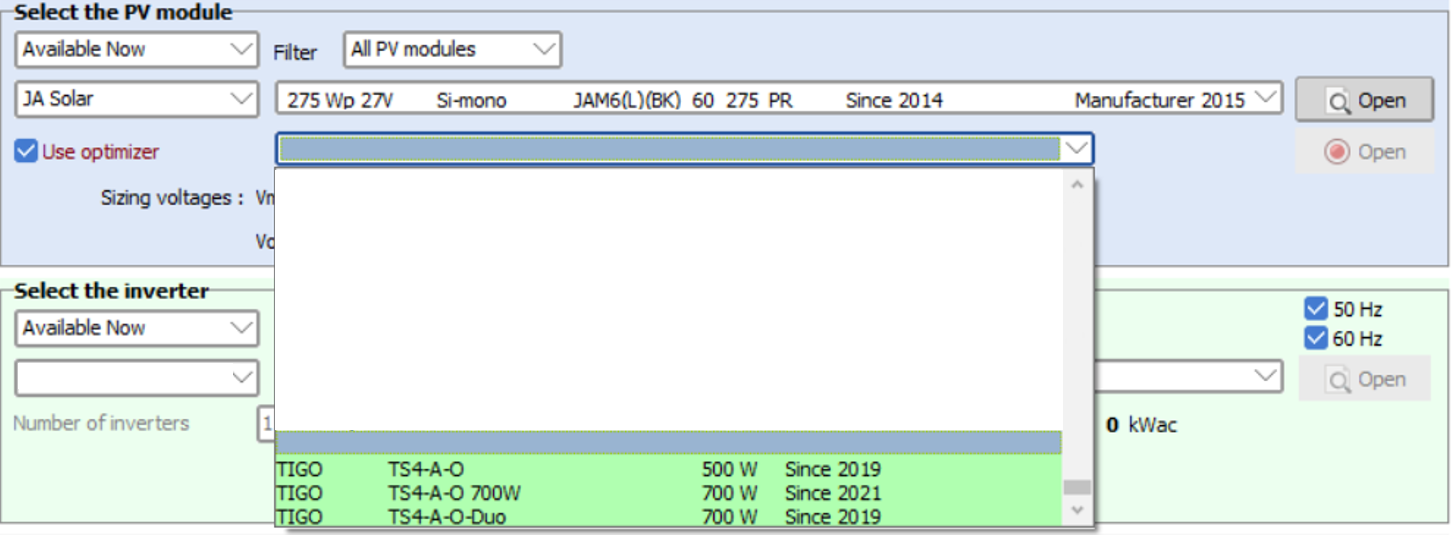1455x536 pixels.
Task: Open the JA Solar manufacturer dropdown
Action: click(137, 99)
